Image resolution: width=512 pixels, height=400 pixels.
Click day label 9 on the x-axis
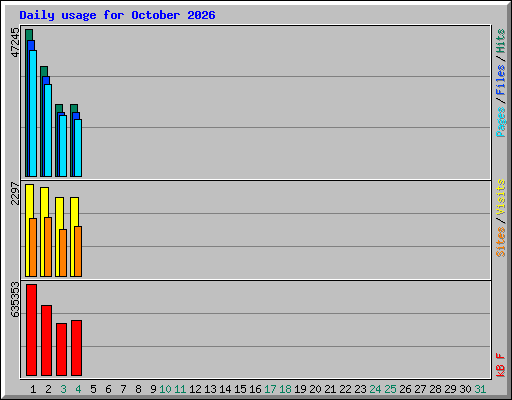pyautogui.click(x=153, y=389)
